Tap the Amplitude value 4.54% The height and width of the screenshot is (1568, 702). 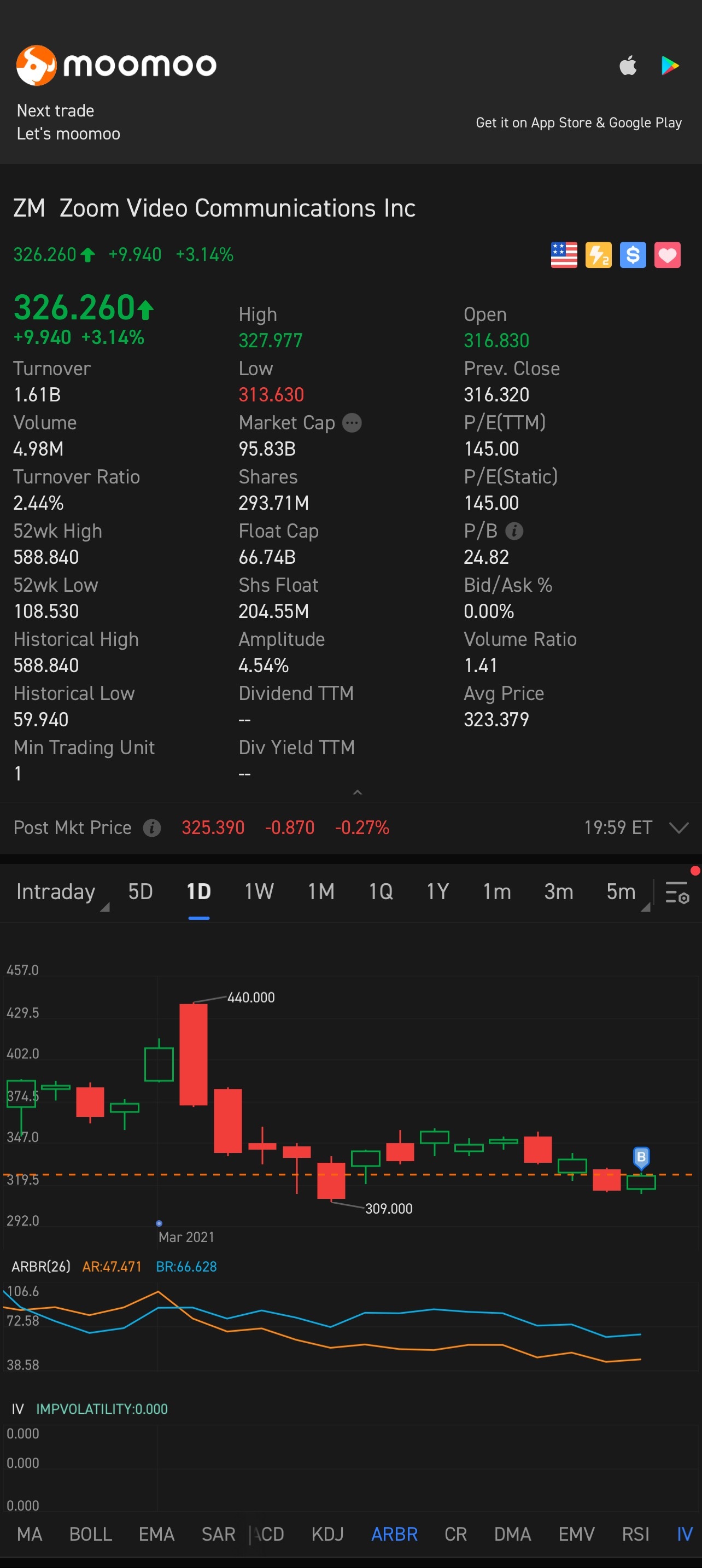[264, 665]
